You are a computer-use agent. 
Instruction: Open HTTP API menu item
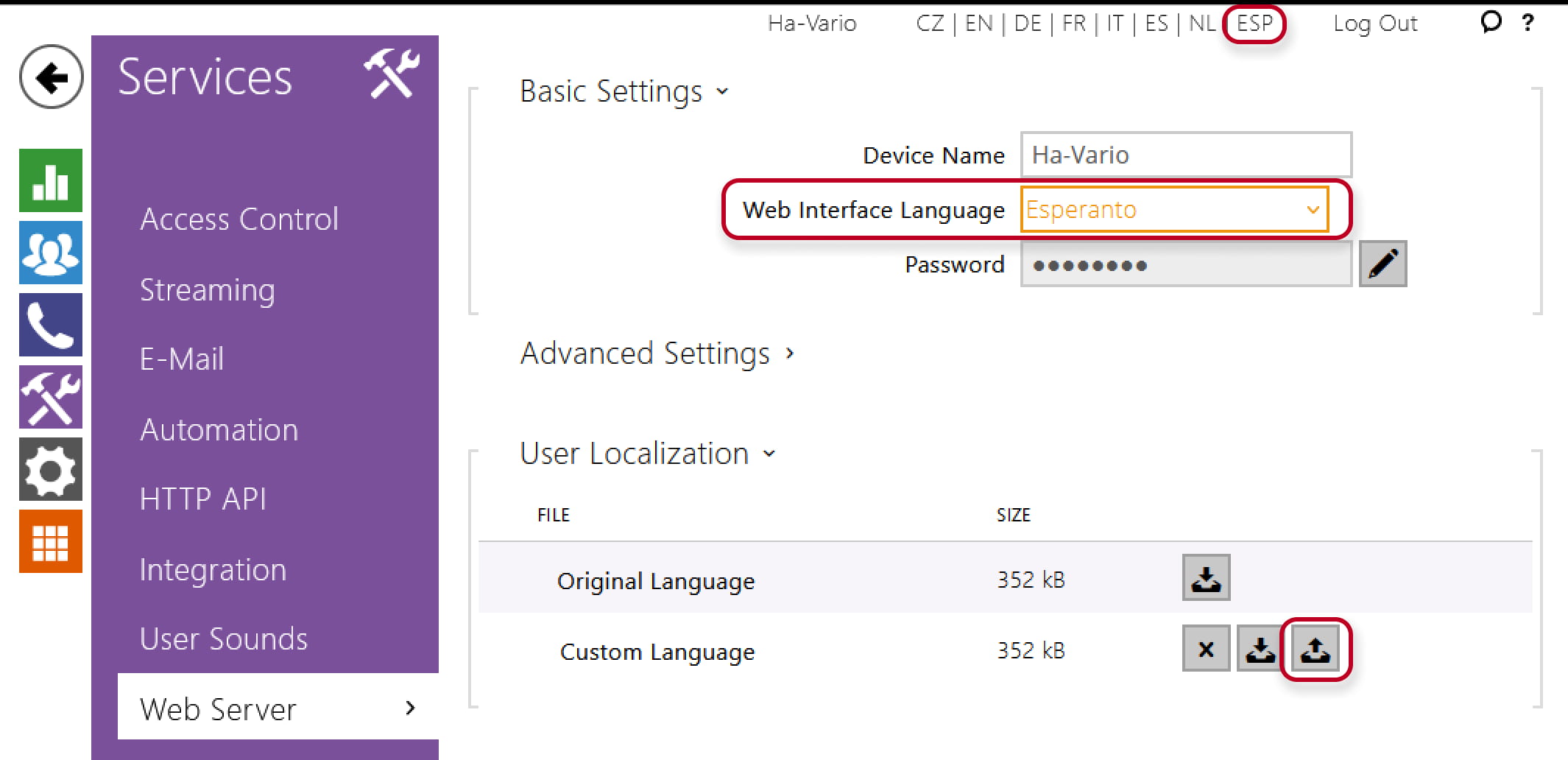point(203,499)
